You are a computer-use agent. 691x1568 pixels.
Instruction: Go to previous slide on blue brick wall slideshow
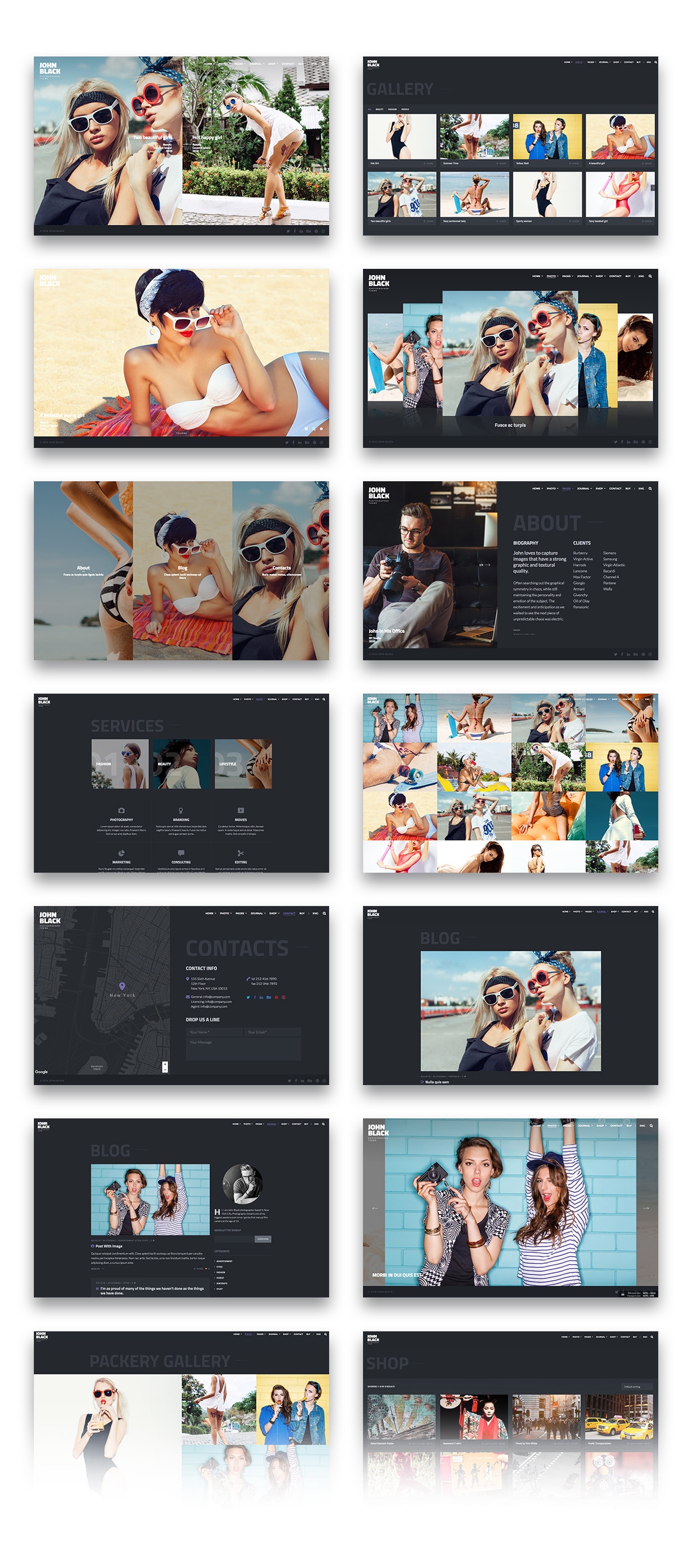click(375, 1208)
